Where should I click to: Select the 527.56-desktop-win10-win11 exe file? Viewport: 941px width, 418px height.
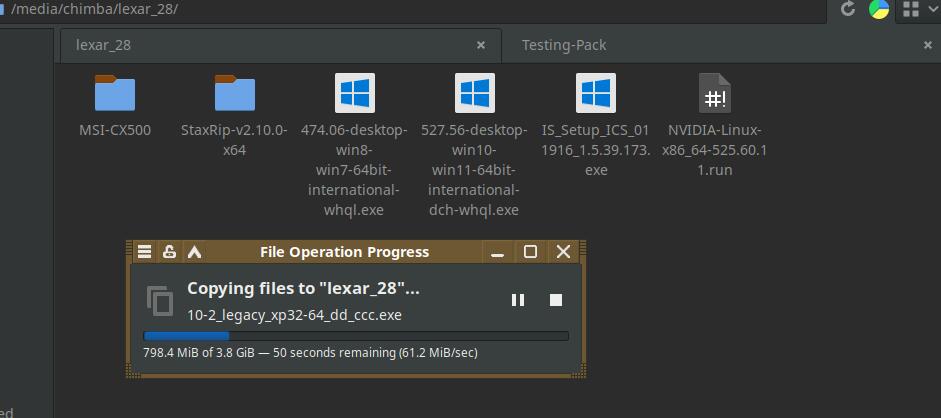(x=475, y=94)
